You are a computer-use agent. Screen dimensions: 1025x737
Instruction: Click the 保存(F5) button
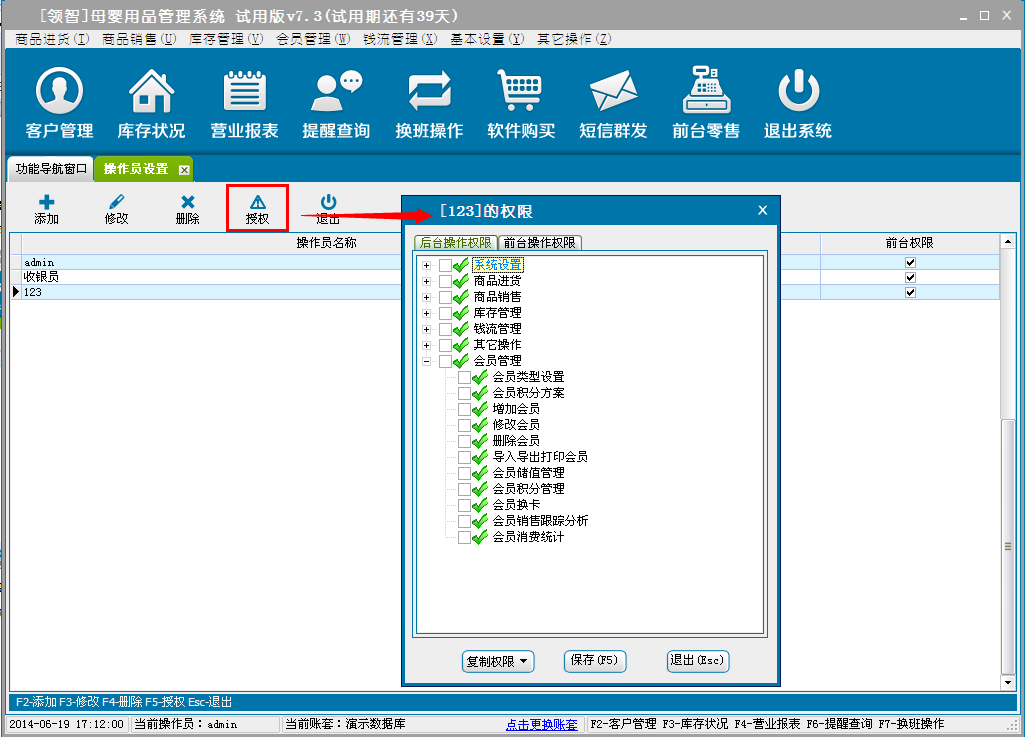(595, 661)
